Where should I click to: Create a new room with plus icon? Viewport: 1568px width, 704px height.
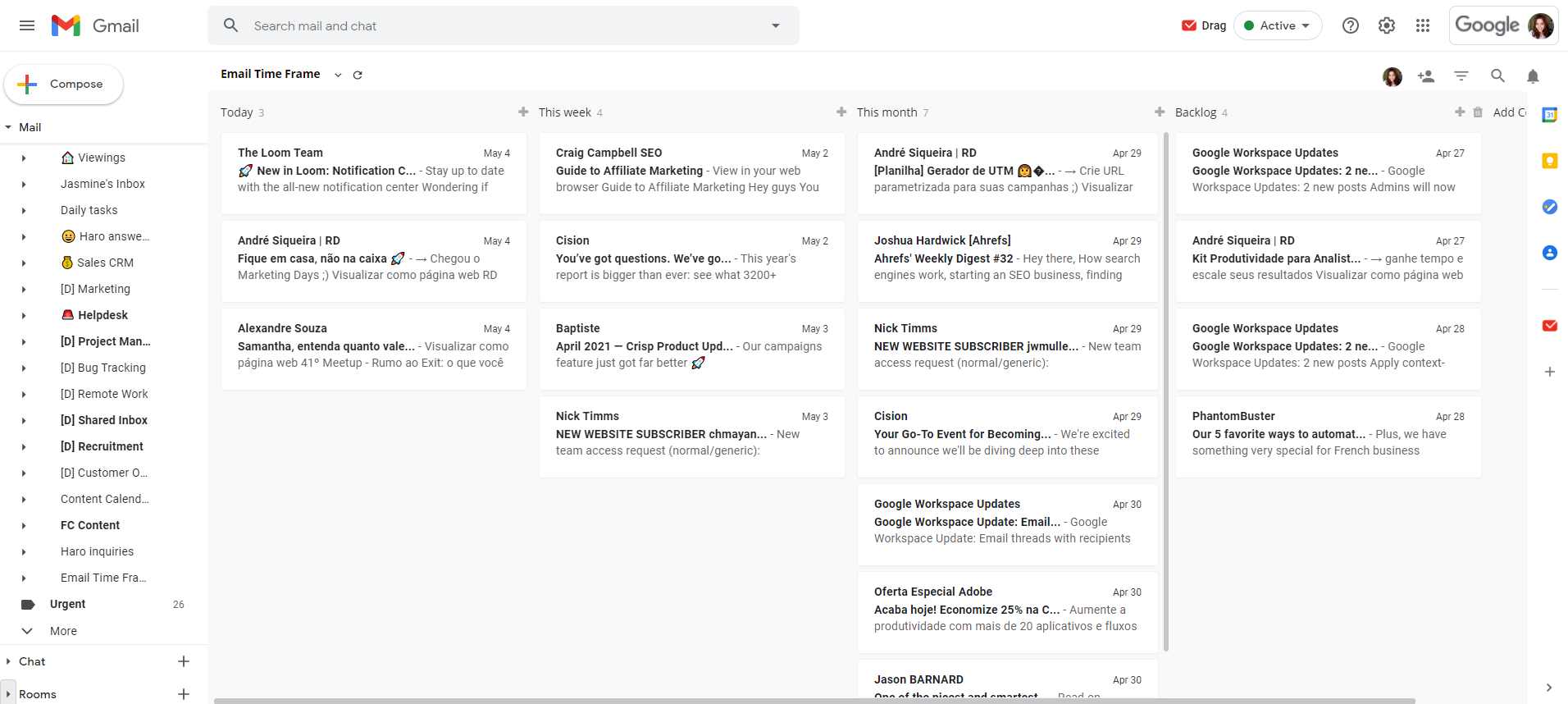(x=184, y=694)
